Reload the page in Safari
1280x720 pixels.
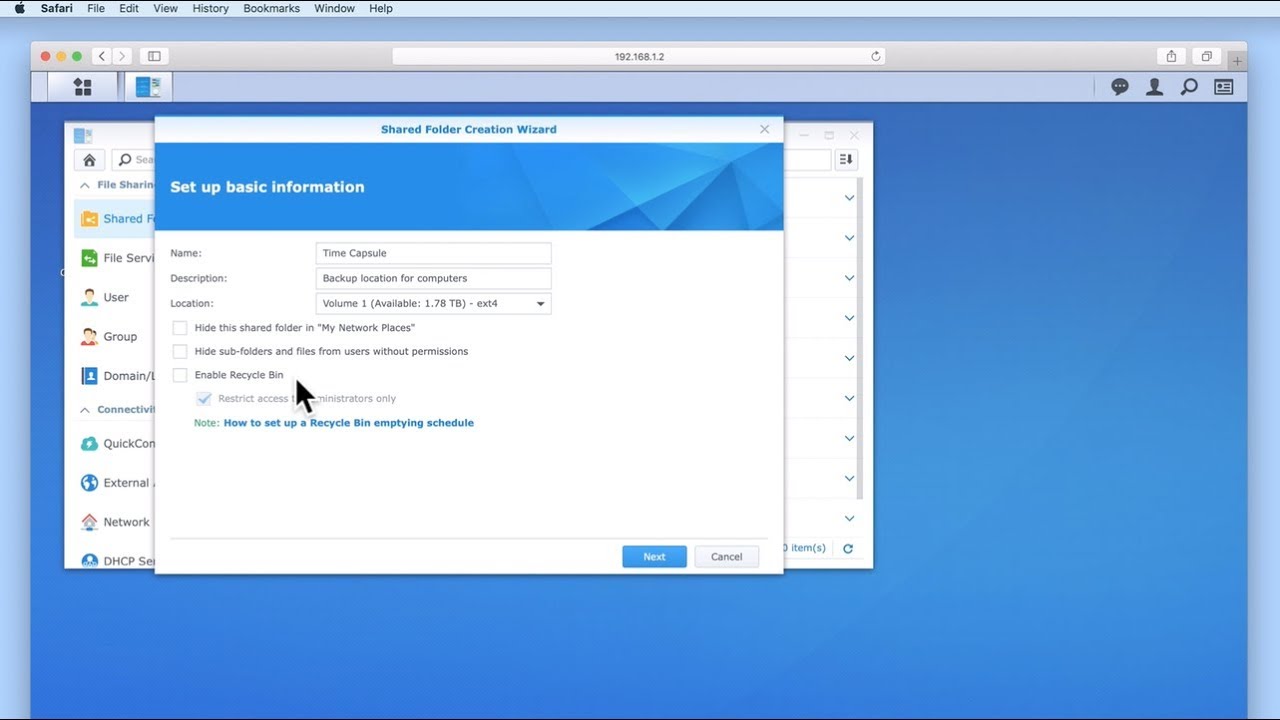click(x=876, y=56)
